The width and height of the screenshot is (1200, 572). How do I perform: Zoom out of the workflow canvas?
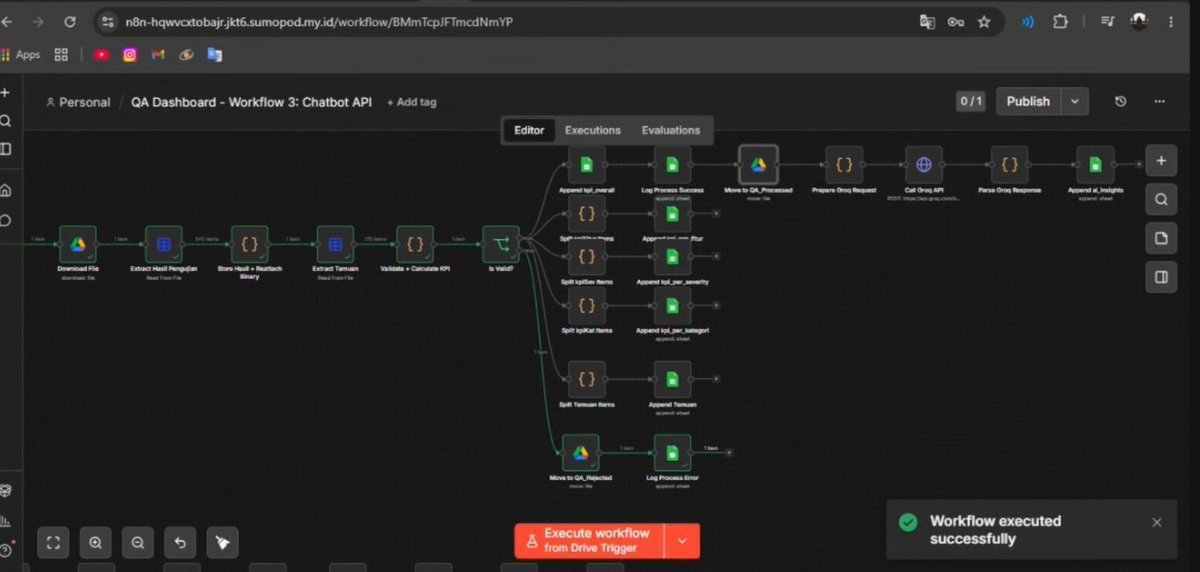pyautogui.click(x=138, y=543)
